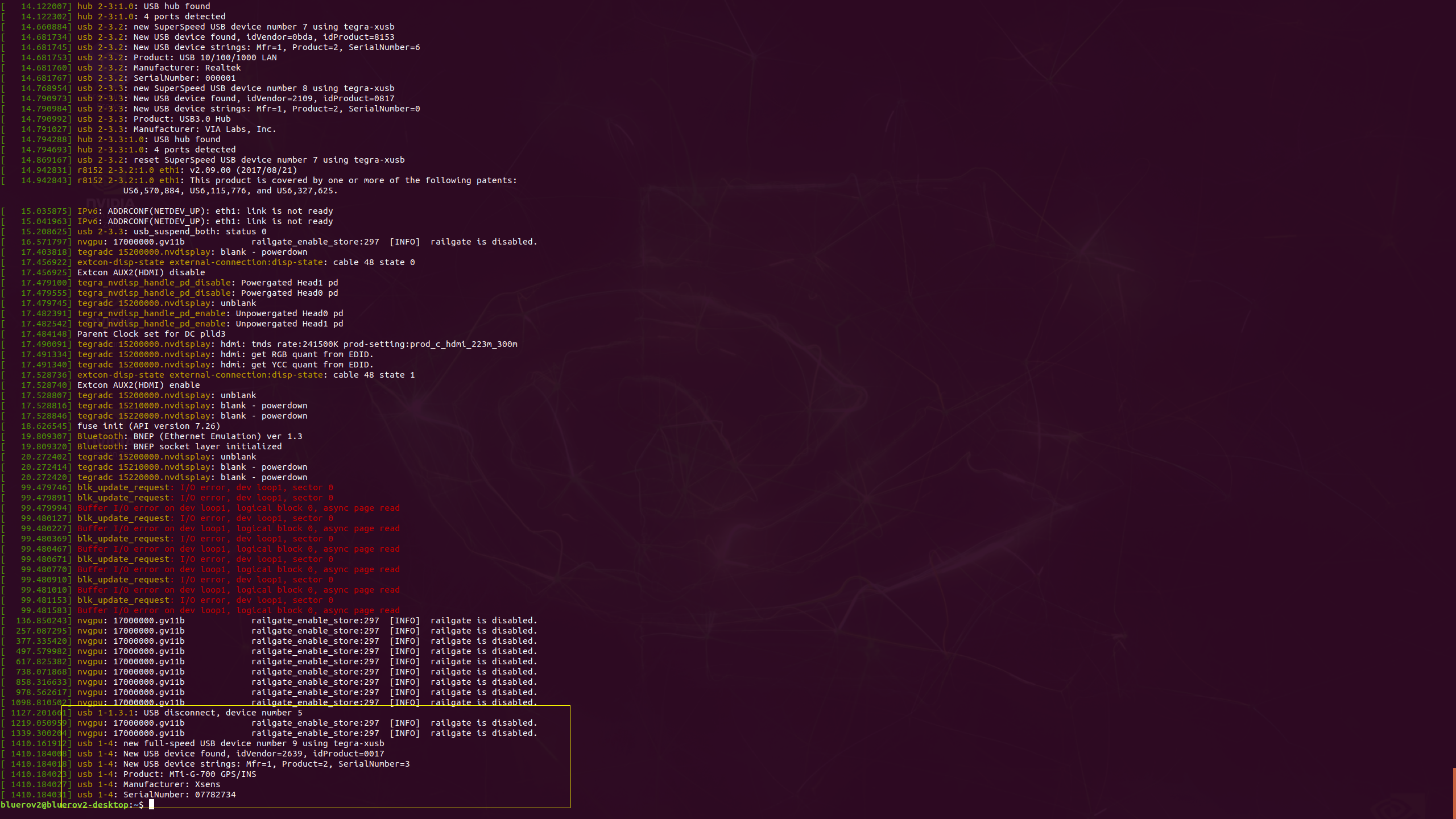Place cursor at the blinking terminal caret
1456x819 pixels.
coord(151,805)
